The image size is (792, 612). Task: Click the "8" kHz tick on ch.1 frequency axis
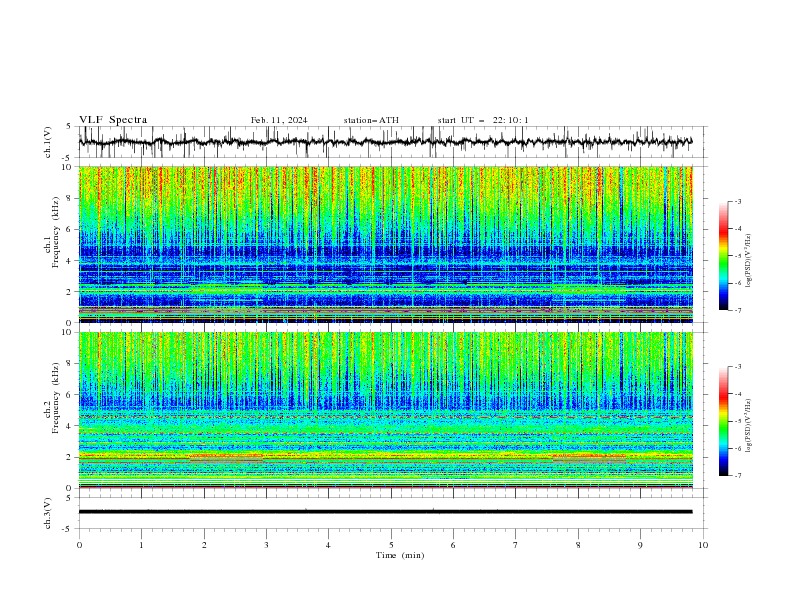pyautogui.click(x=70, y=198)
